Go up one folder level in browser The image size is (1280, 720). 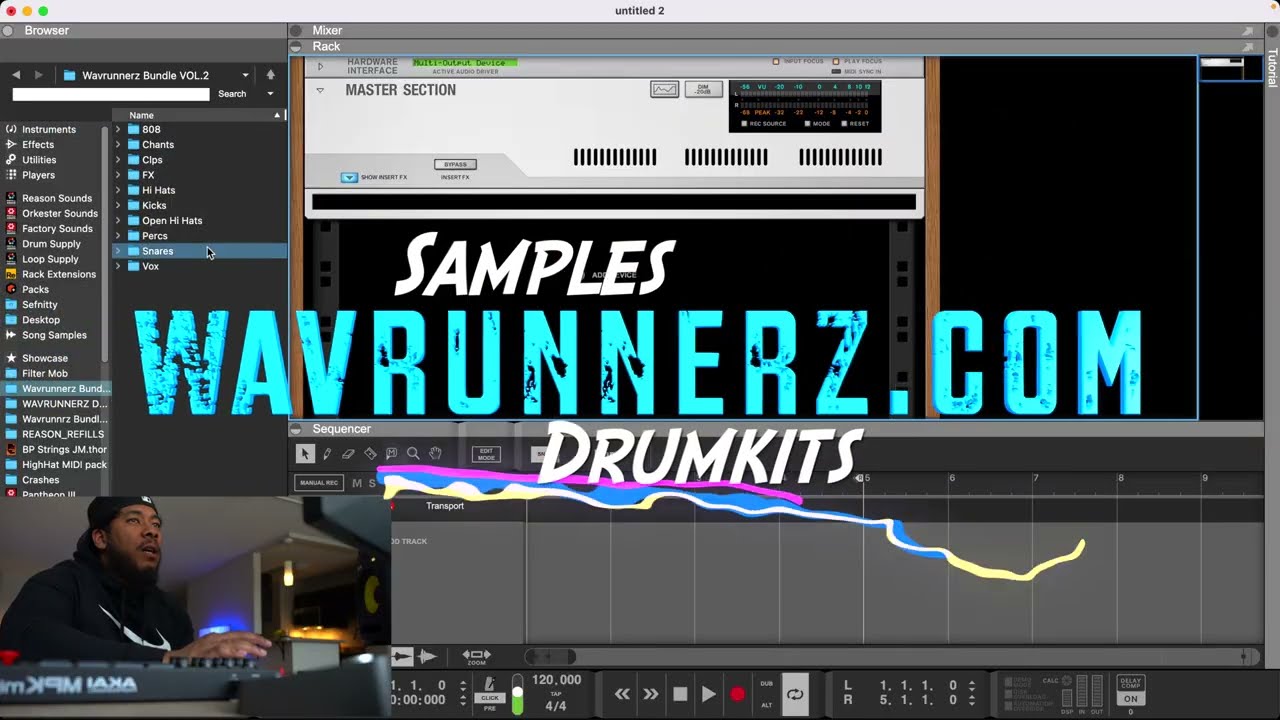(x=270, y=75)
